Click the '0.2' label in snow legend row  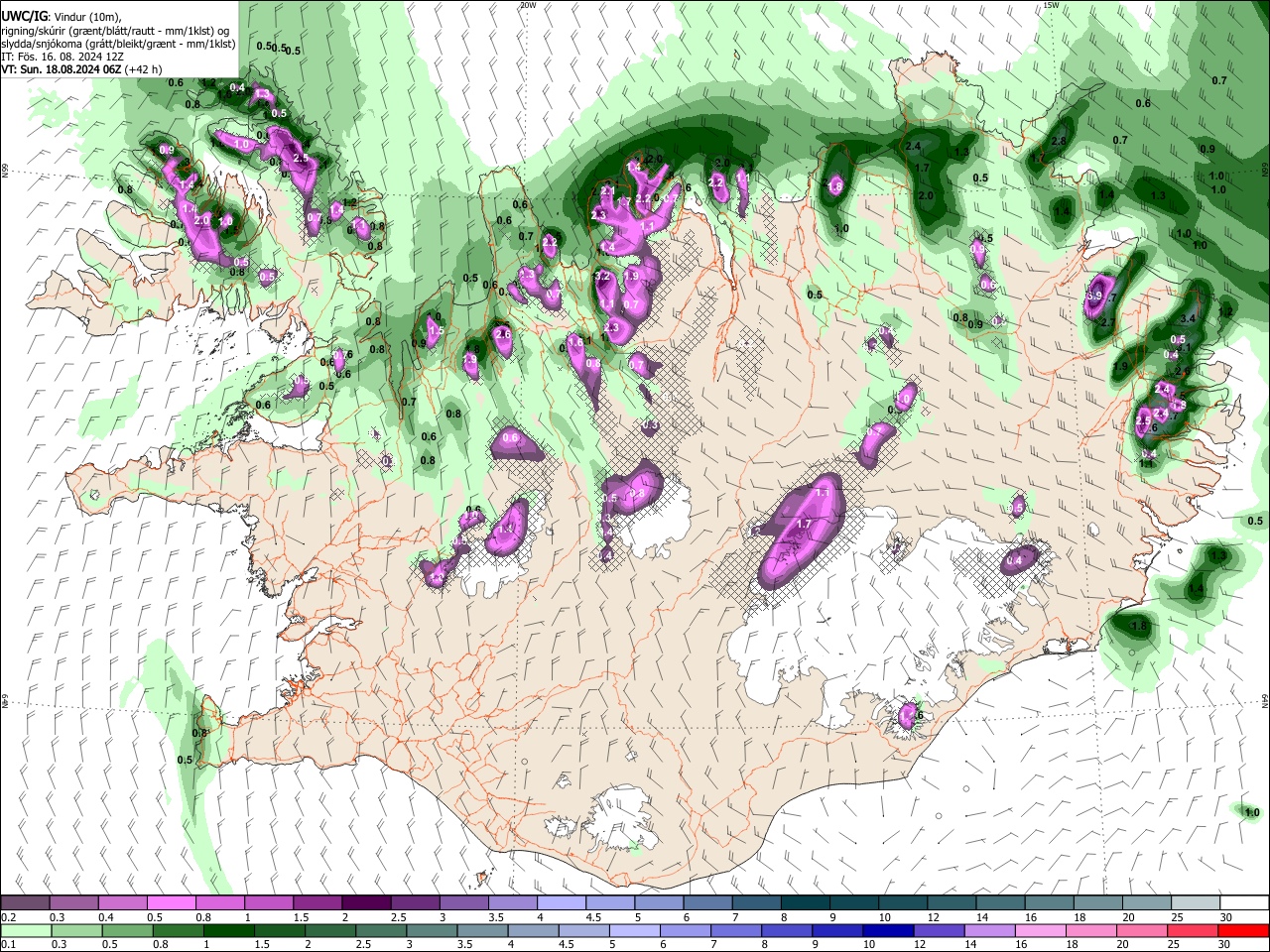(8, 917)
